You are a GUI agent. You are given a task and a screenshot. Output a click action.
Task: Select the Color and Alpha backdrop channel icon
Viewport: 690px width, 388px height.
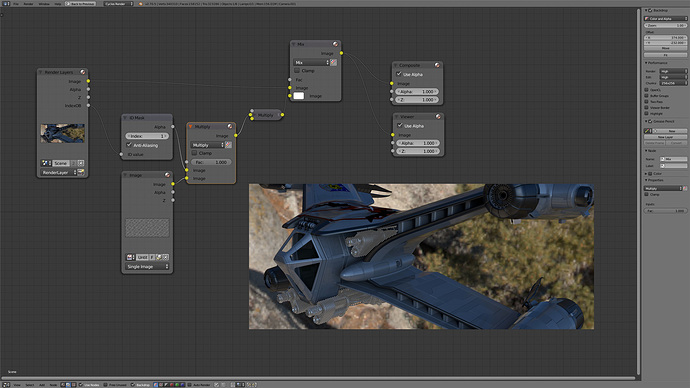click(156, 384)
